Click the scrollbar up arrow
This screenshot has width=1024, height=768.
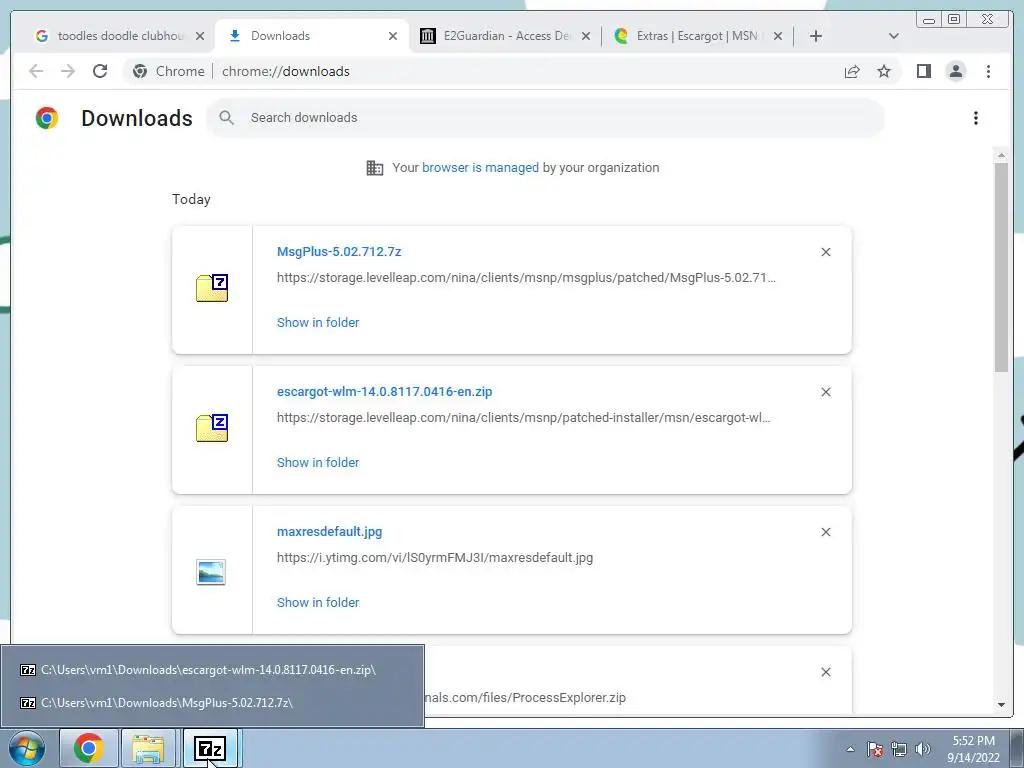pyautogui.click(x=1001, y=155)
